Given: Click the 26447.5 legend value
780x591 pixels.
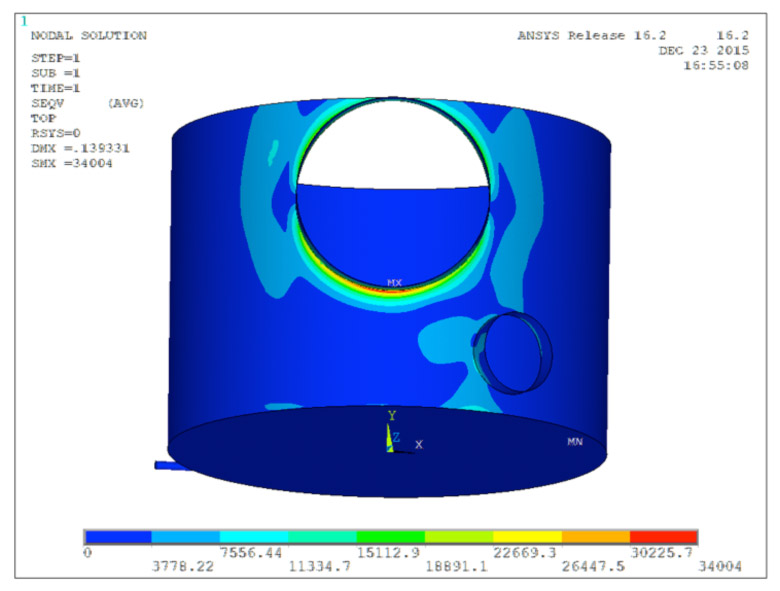Looking at the screenshot, I should tap(593, 566).
